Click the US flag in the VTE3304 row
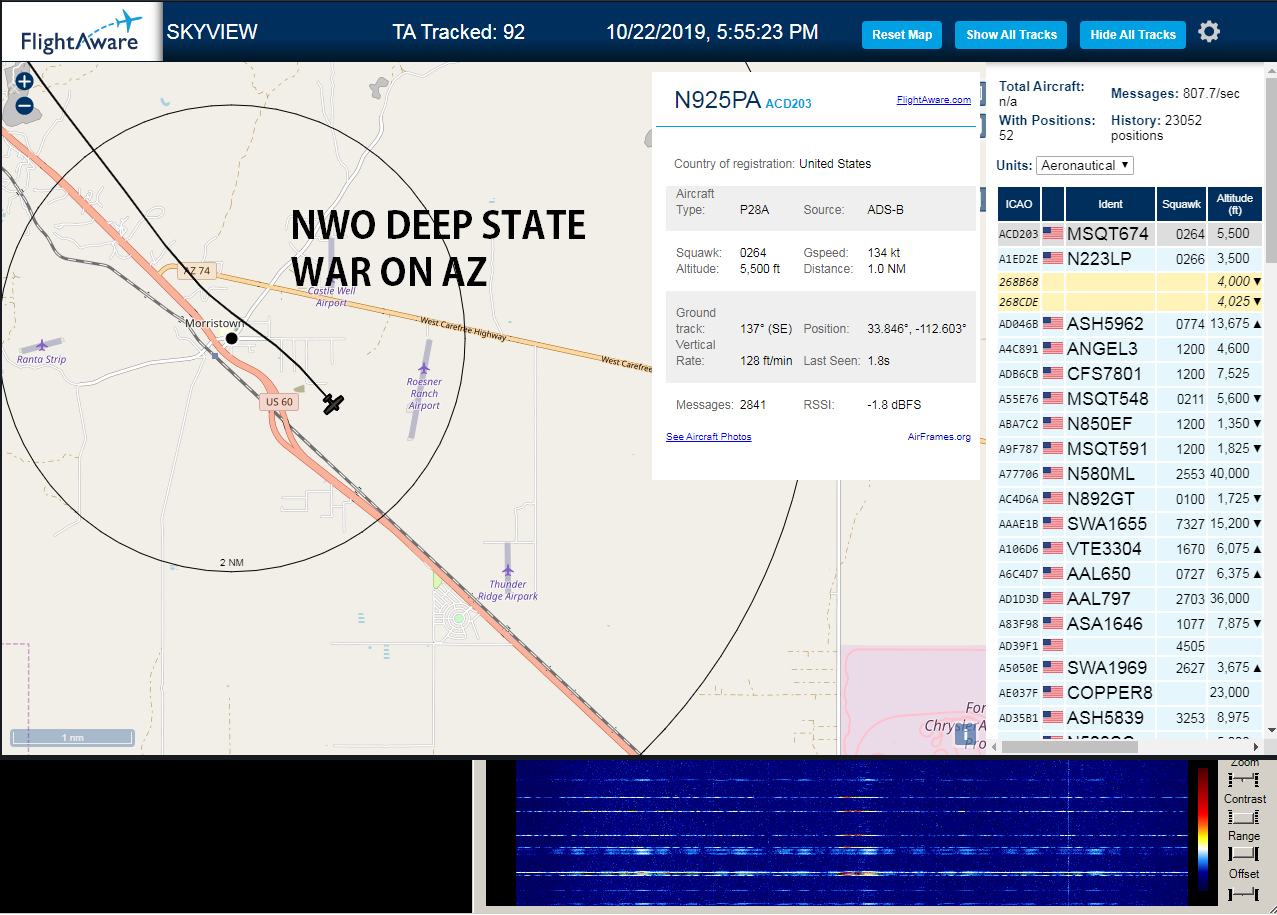Image resolution: width=1277 pixels, height=915 pixels. pyautogui.click(x=1053, y=548)
